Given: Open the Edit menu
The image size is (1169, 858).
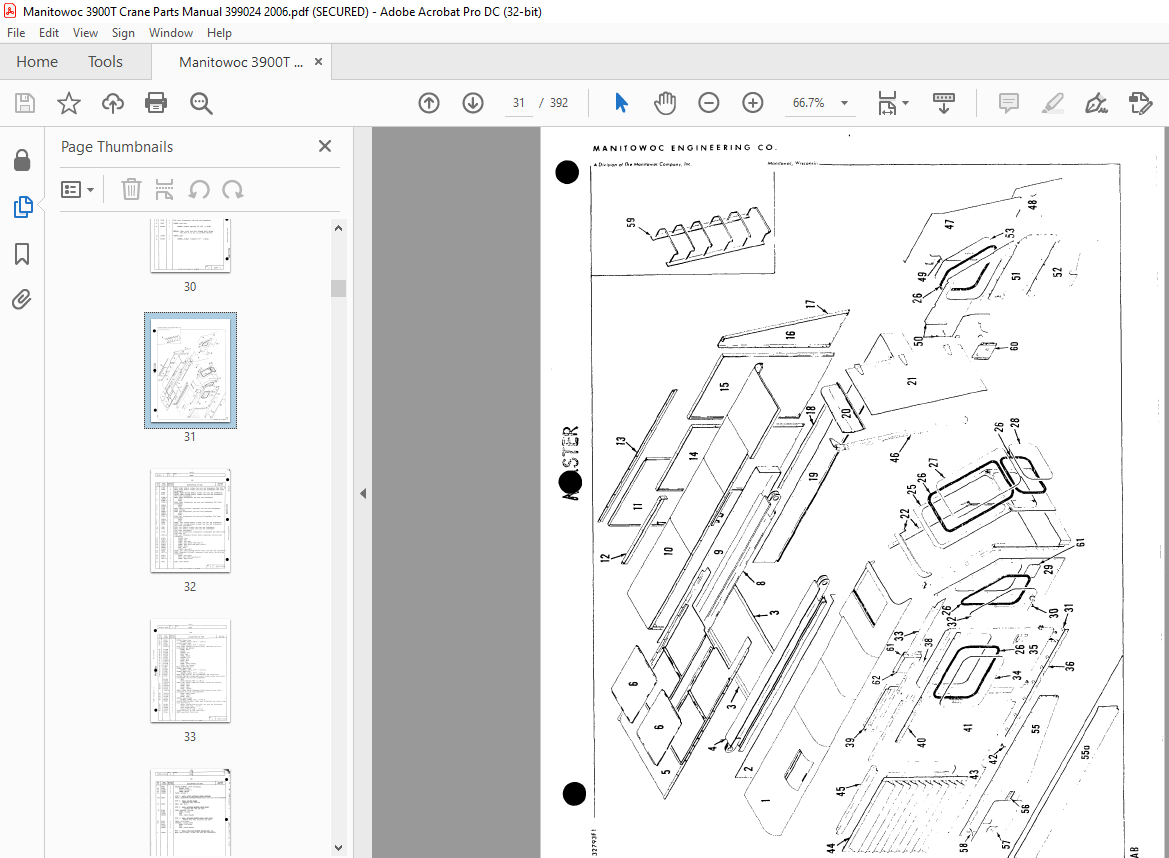Looking at the screenshot, I should point(48,33).
